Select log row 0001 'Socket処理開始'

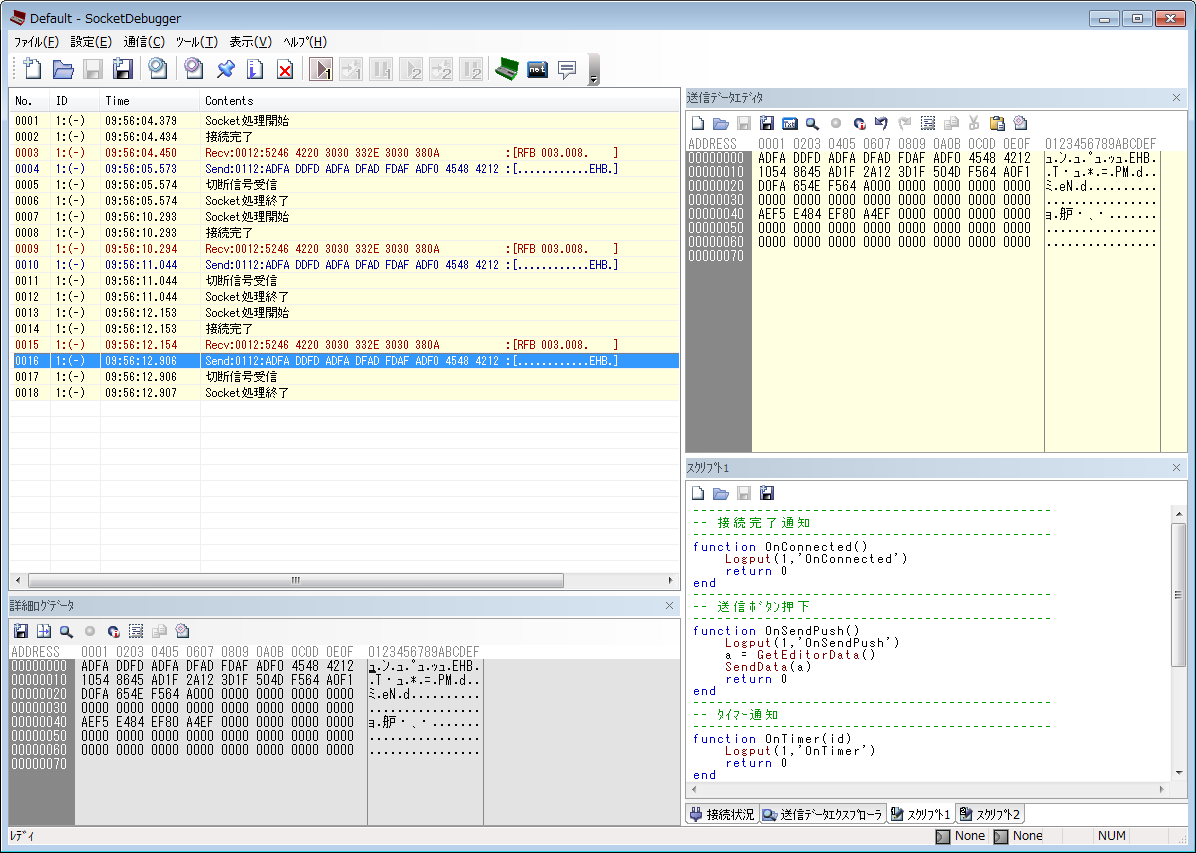tap(345, 121)
